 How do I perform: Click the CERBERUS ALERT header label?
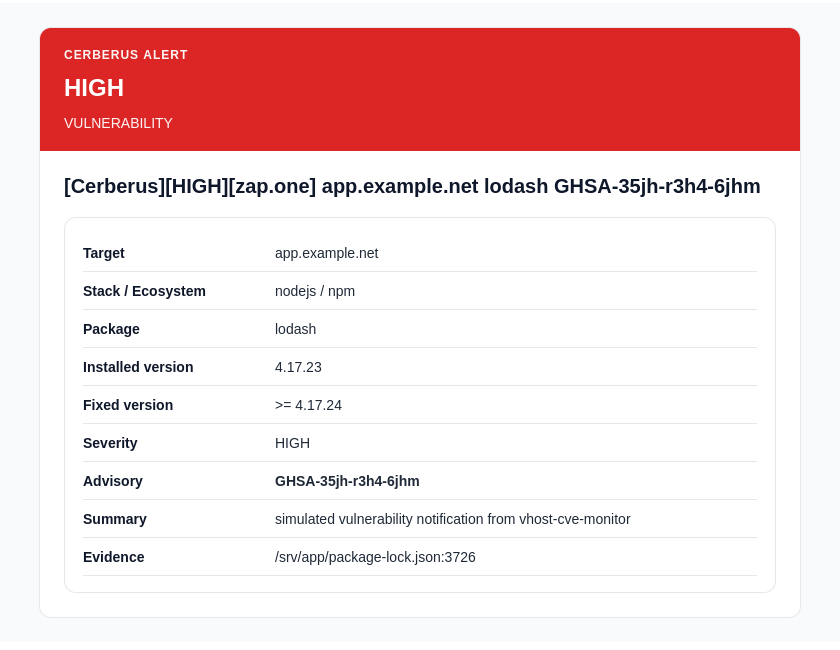click(x=126, y=55)
